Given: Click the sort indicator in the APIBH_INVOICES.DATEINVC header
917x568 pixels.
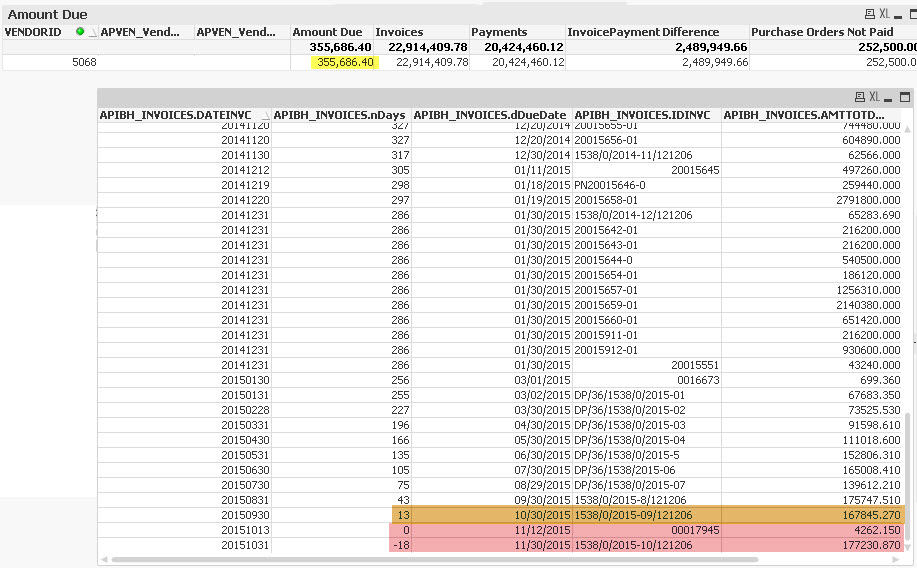Looking at the screenshot, I should 266,116.
